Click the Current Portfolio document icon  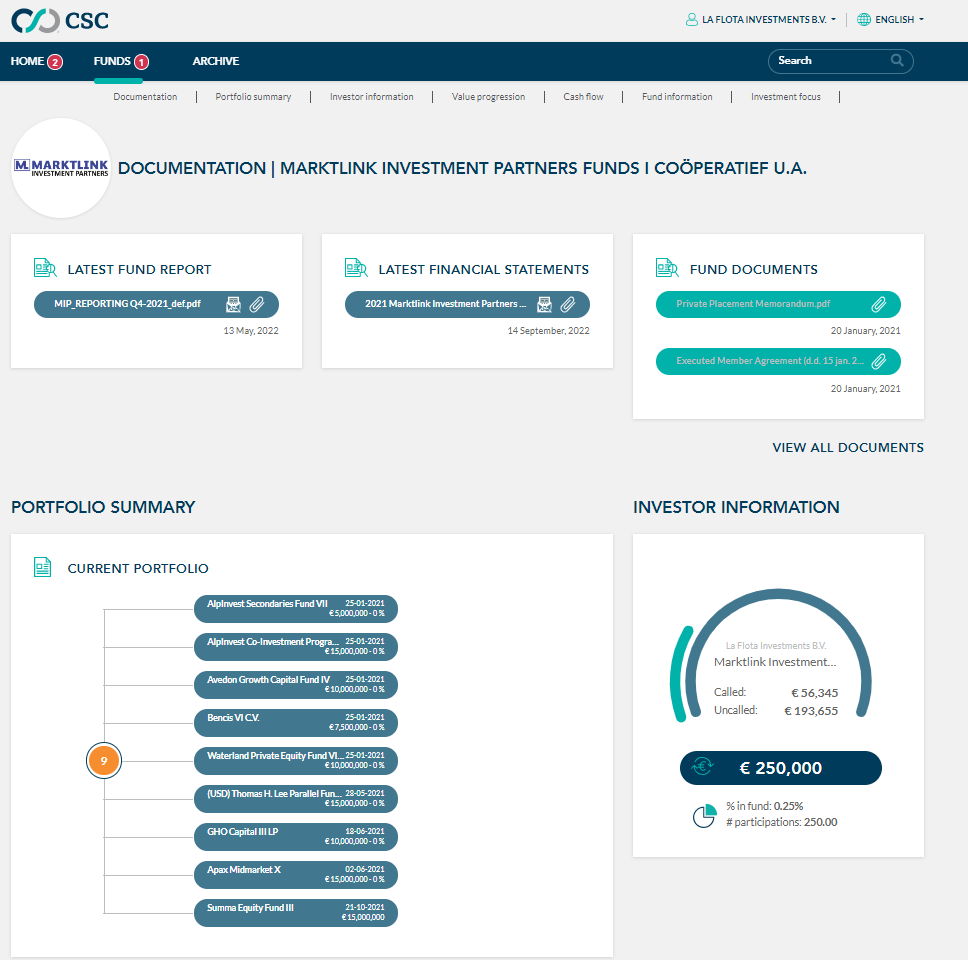pos(42,567)
